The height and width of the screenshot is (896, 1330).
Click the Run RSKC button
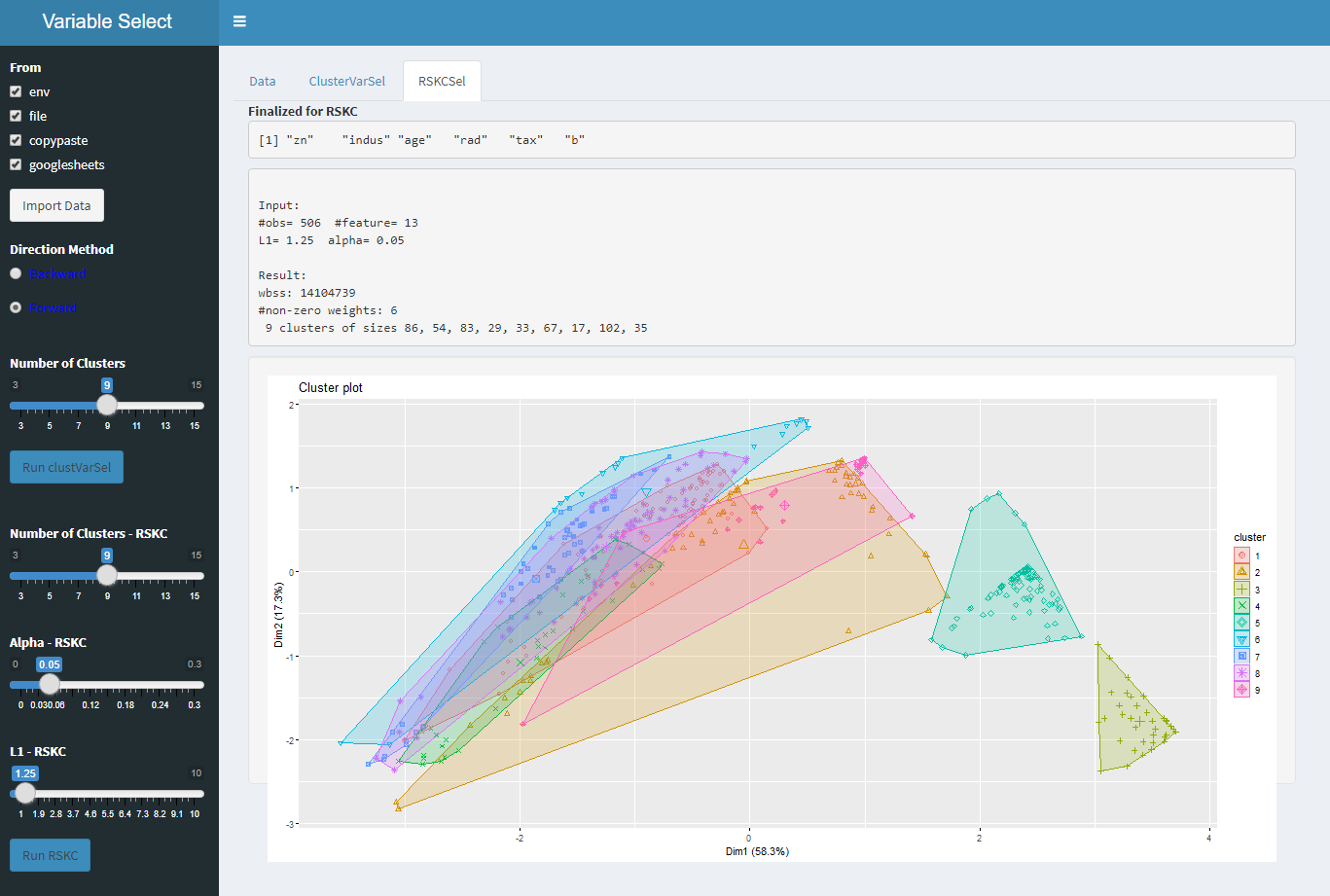pos(50,855)
